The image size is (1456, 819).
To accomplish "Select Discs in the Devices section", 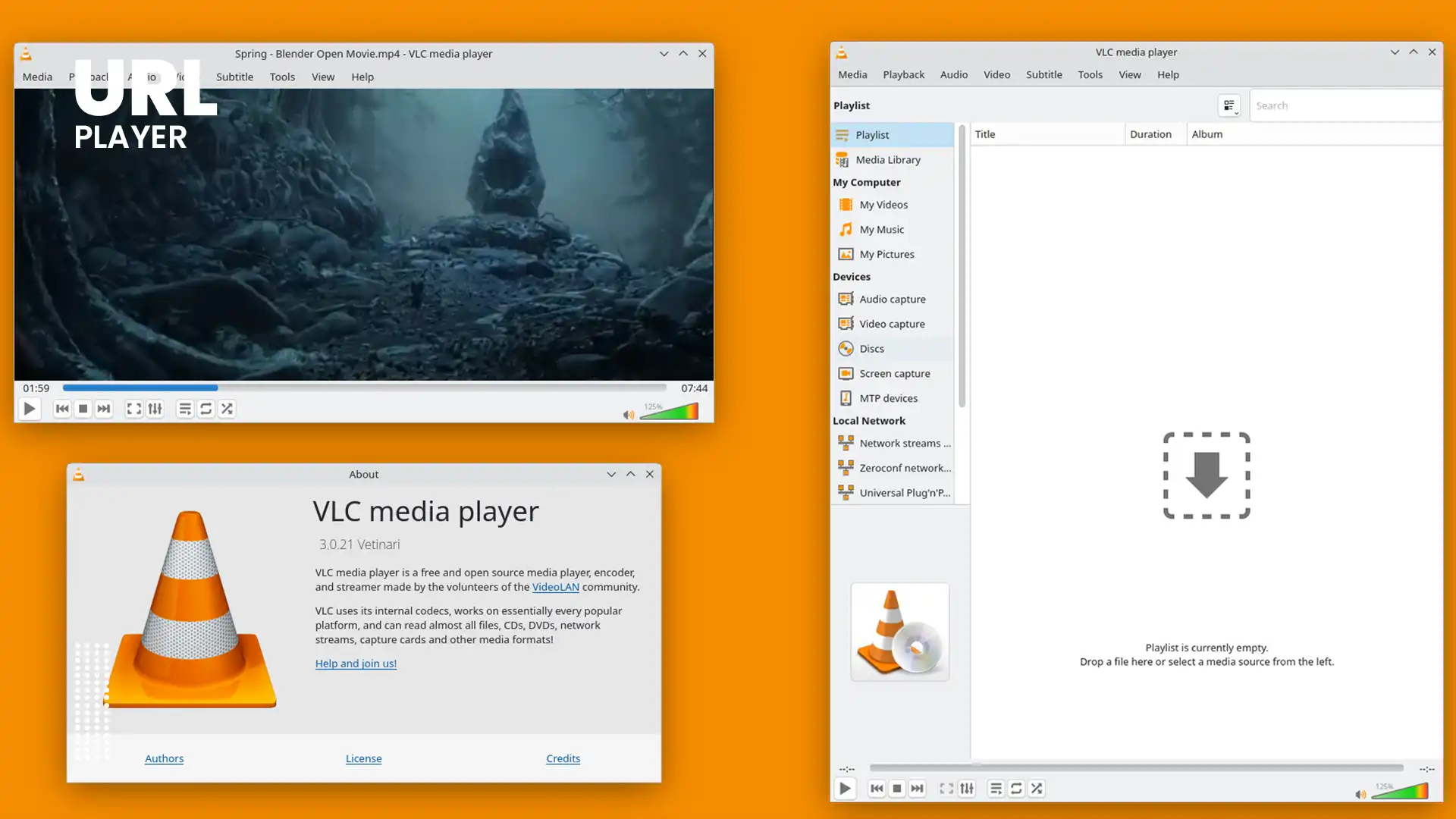I will (871, 348).
